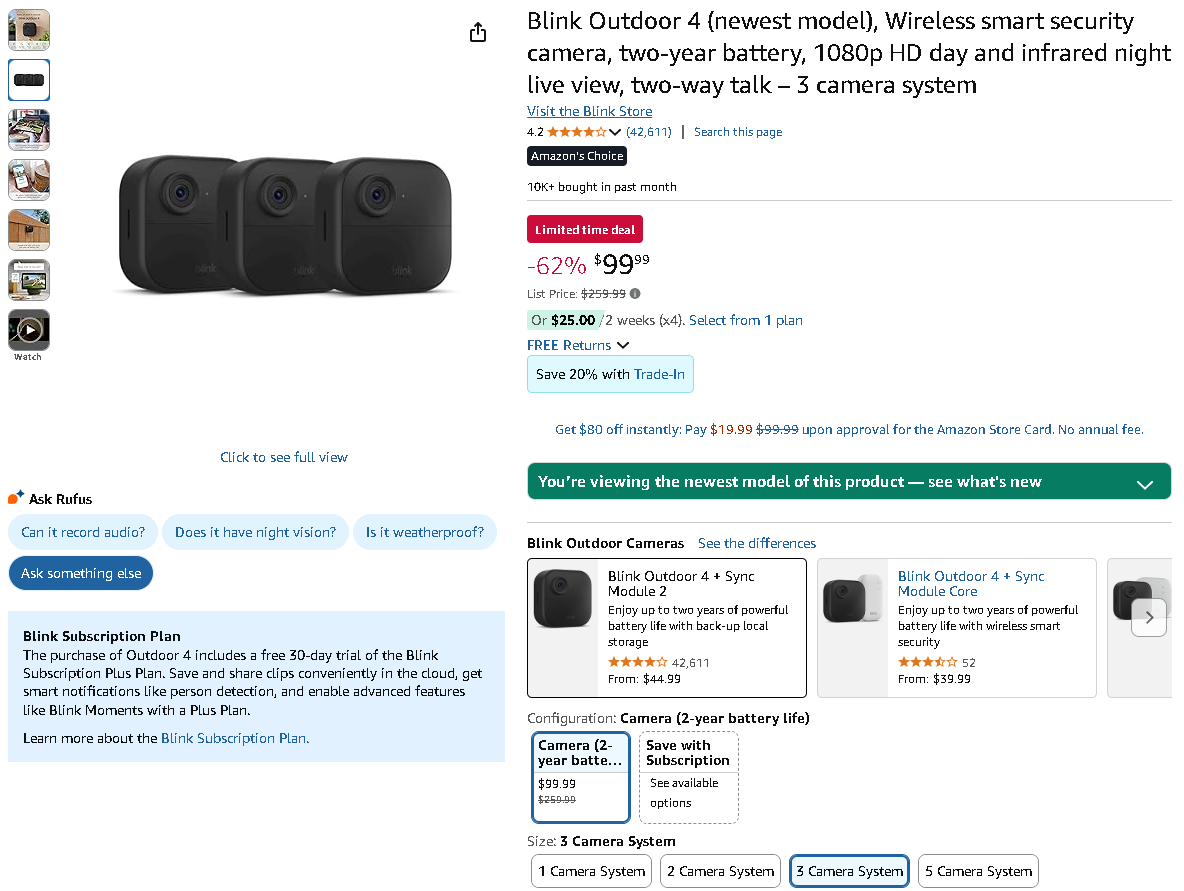Click the 42,611 ratings count link
Viewport: 1184px width, 891px height.
649,132
